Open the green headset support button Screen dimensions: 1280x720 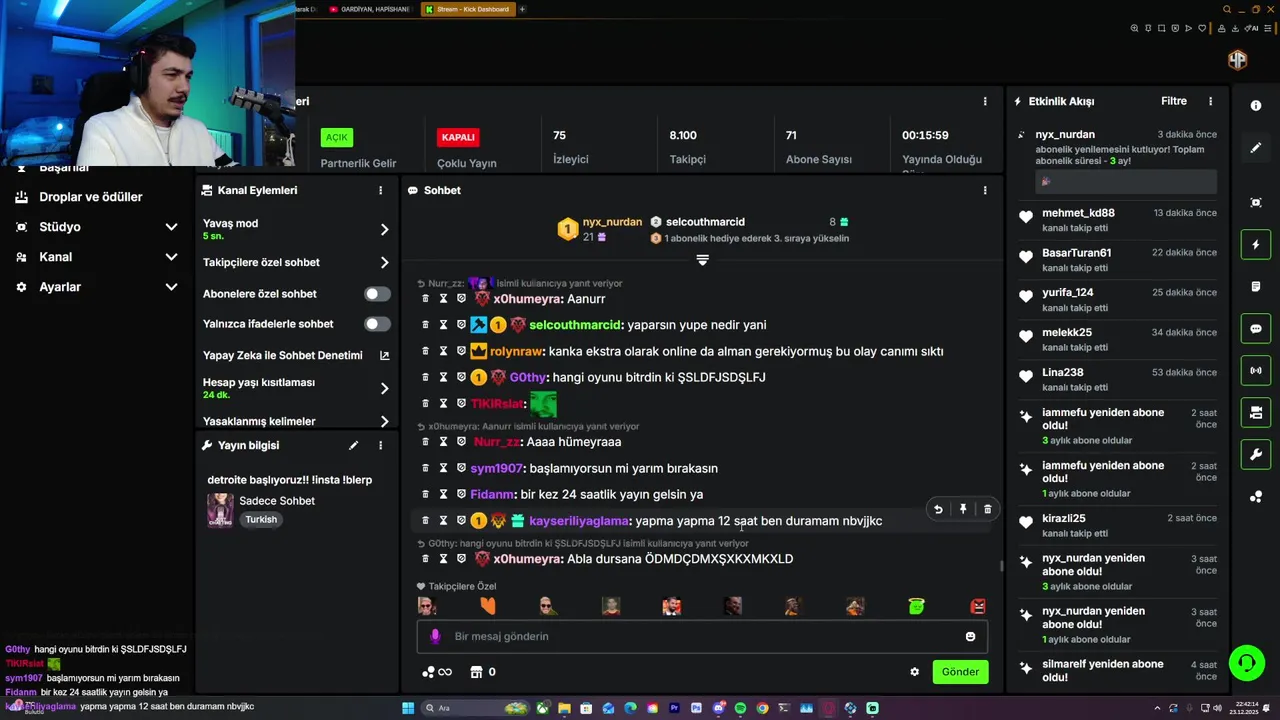coord(1246,662)
